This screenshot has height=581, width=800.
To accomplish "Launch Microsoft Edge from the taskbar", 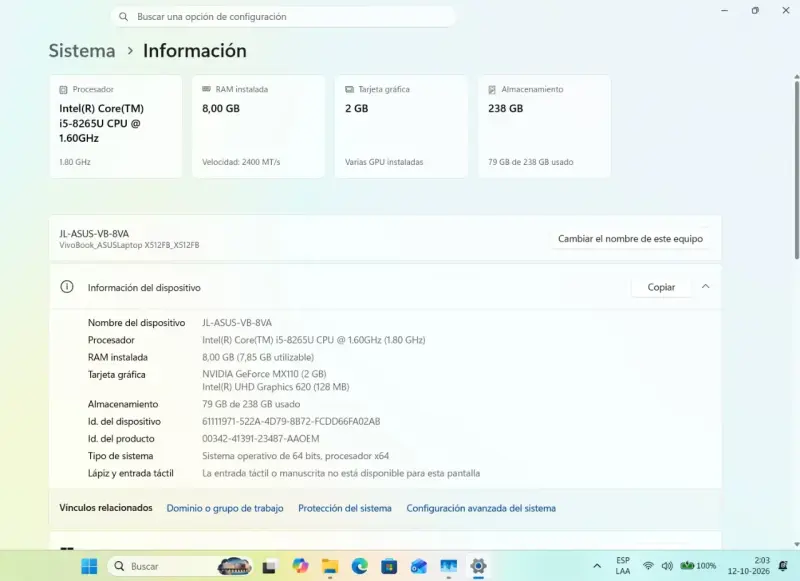I will [x=359, y=566].
